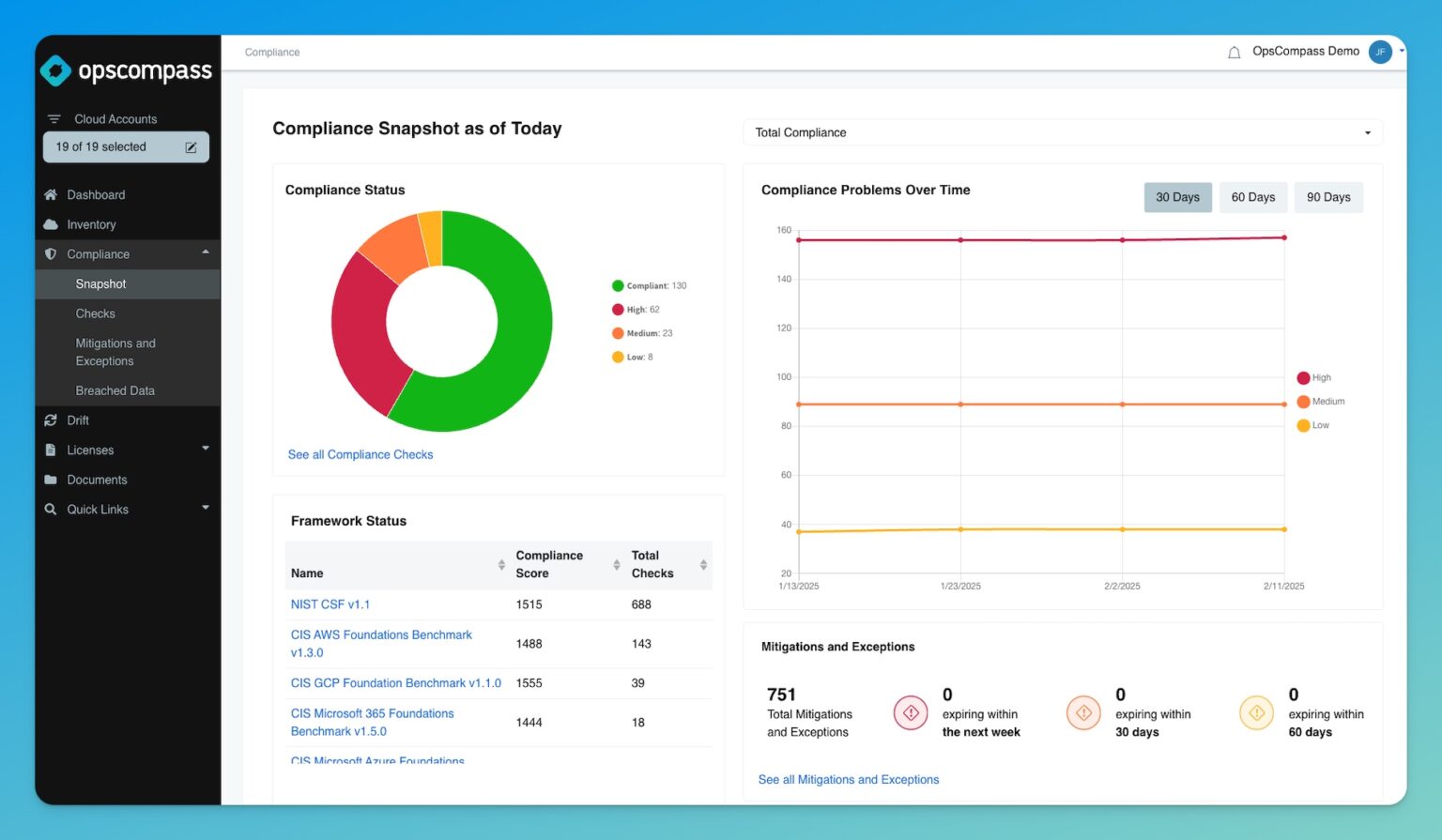The width and height of the screenshot is (1442, 840).
Task: Open notifications with the bell icon
Action: click(1235, 52)
